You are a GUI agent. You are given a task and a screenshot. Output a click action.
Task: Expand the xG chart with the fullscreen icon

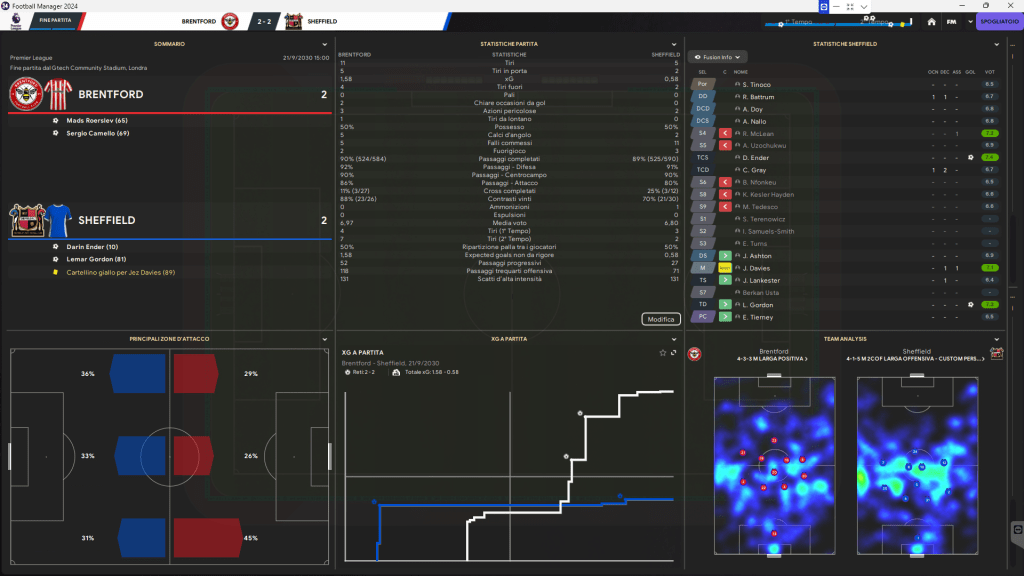coord(673,353)
